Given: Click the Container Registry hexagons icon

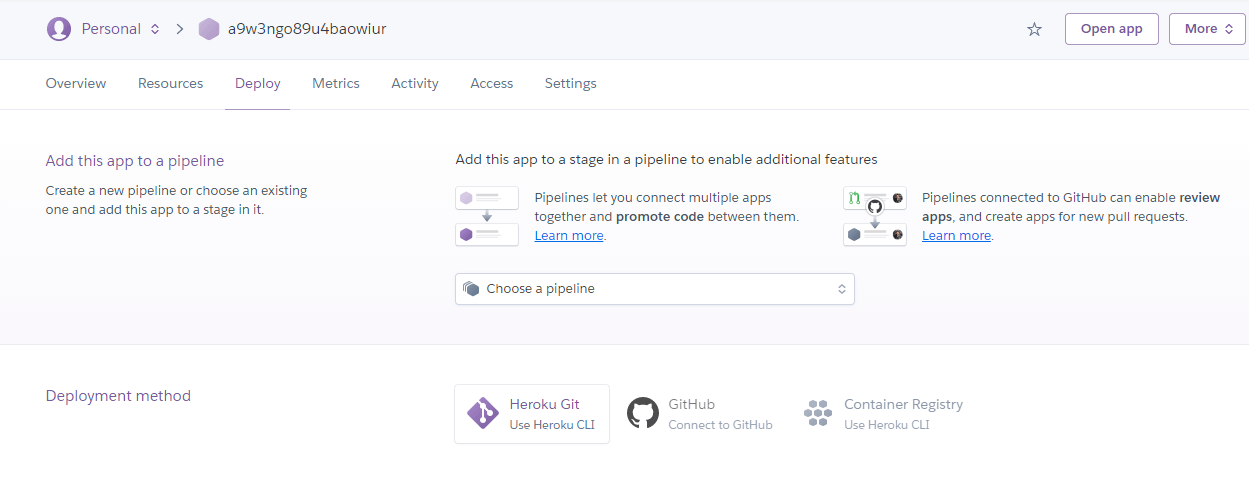Looking at the screenshot, I should pyautogui.click(x=818, y=413).
